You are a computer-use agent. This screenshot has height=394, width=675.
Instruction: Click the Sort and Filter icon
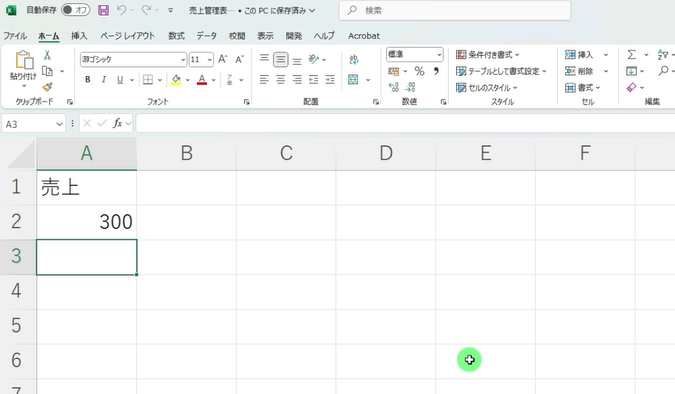click(663, 55)
